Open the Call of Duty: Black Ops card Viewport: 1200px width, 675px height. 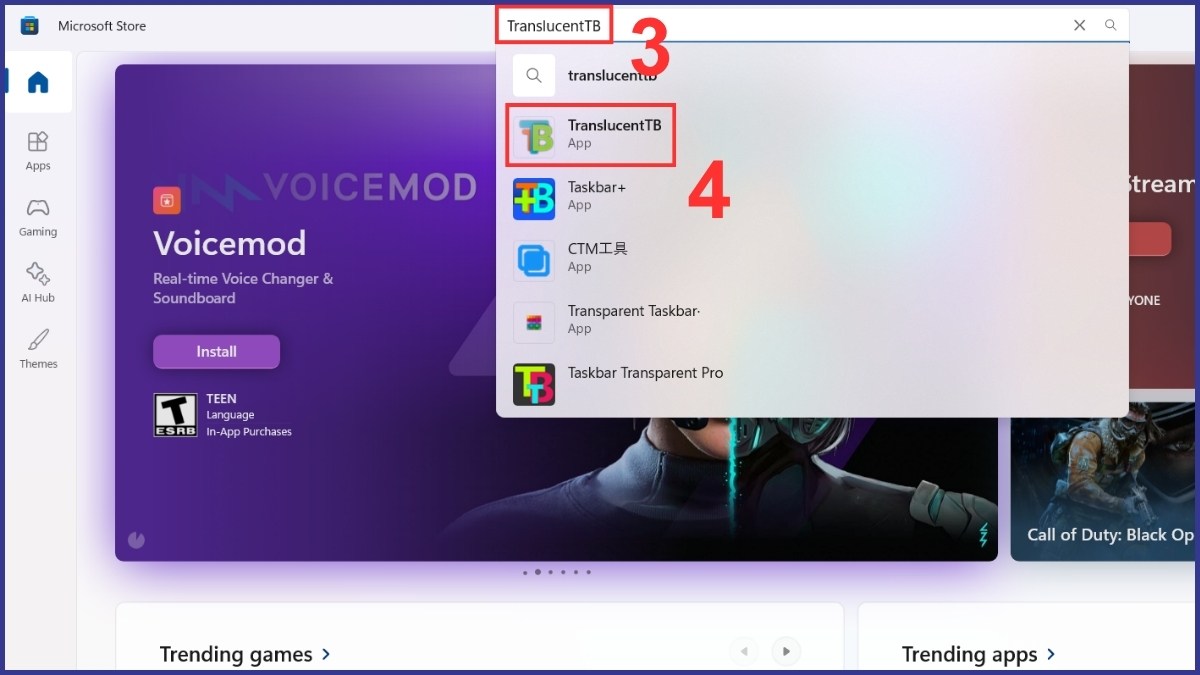1103,482
